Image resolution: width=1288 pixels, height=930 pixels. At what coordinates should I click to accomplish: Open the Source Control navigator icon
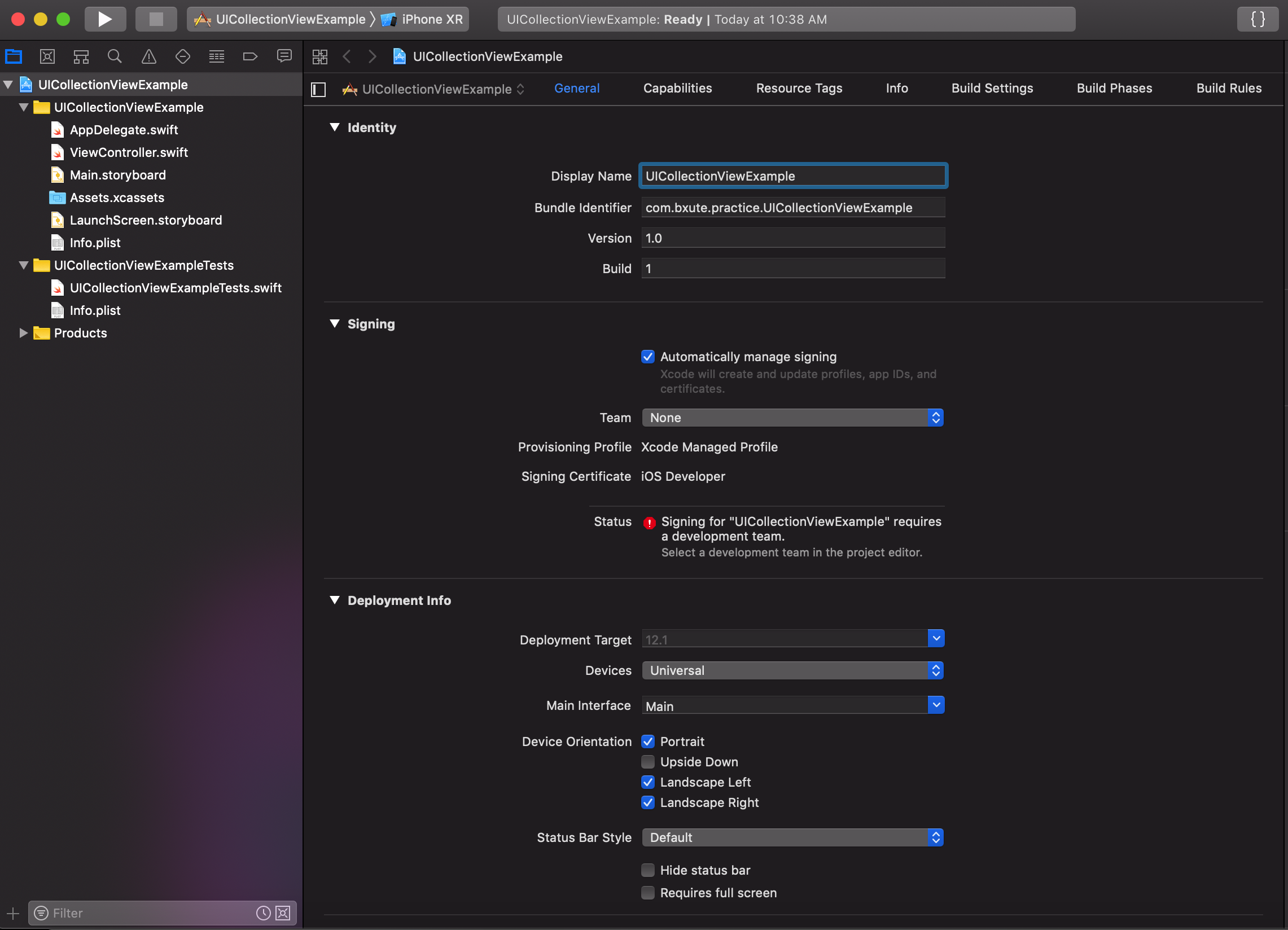point(47,56)
